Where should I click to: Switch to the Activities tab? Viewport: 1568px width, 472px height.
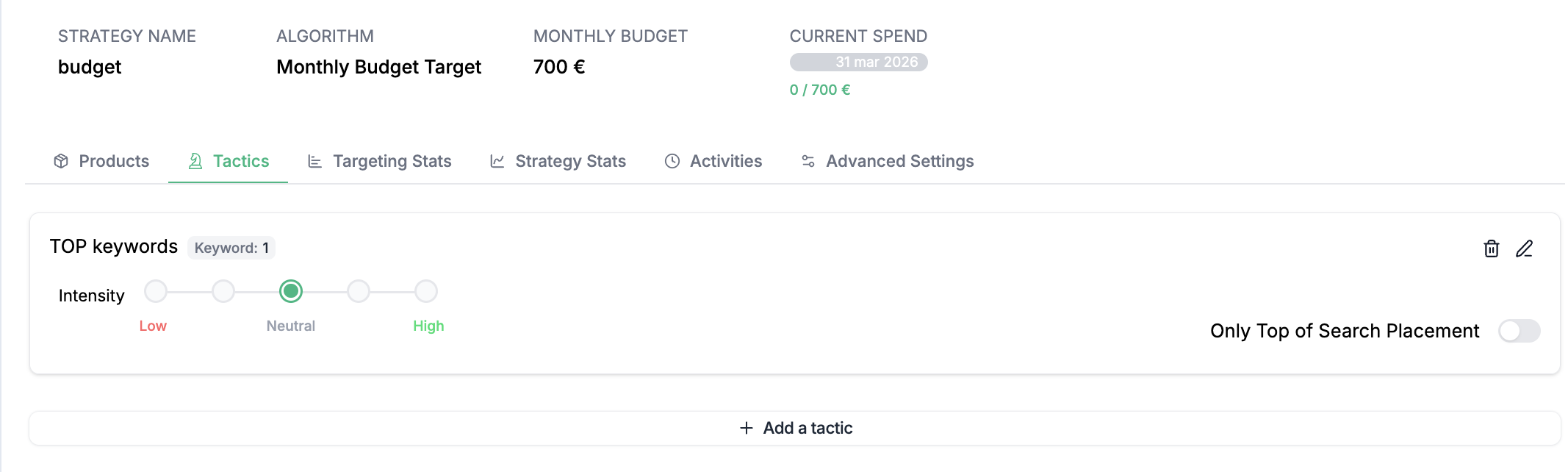(x=725, y=161)
